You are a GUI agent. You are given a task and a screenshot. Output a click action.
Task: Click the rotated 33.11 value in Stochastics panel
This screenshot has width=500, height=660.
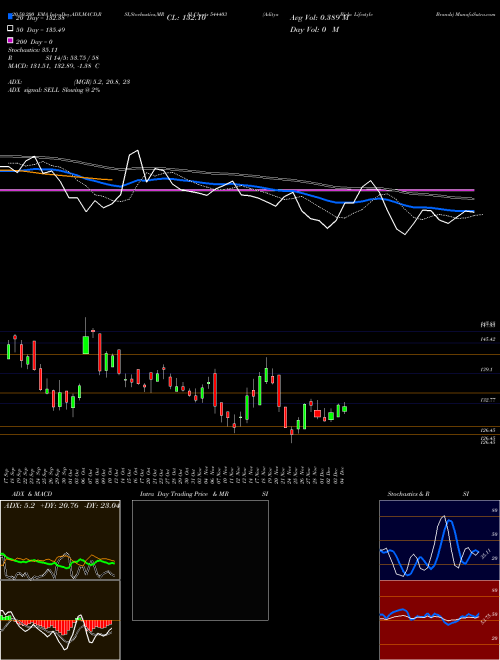(x=487, y=553)
